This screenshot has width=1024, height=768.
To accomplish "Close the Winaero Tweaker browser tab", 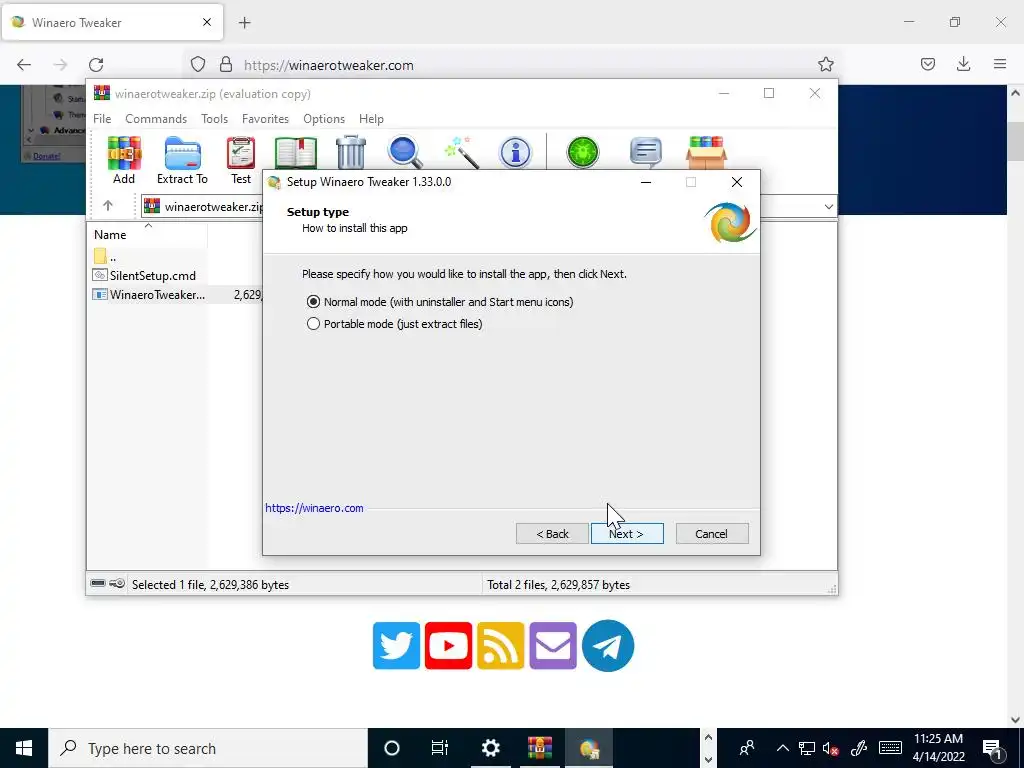I will (x=207, y=22).
